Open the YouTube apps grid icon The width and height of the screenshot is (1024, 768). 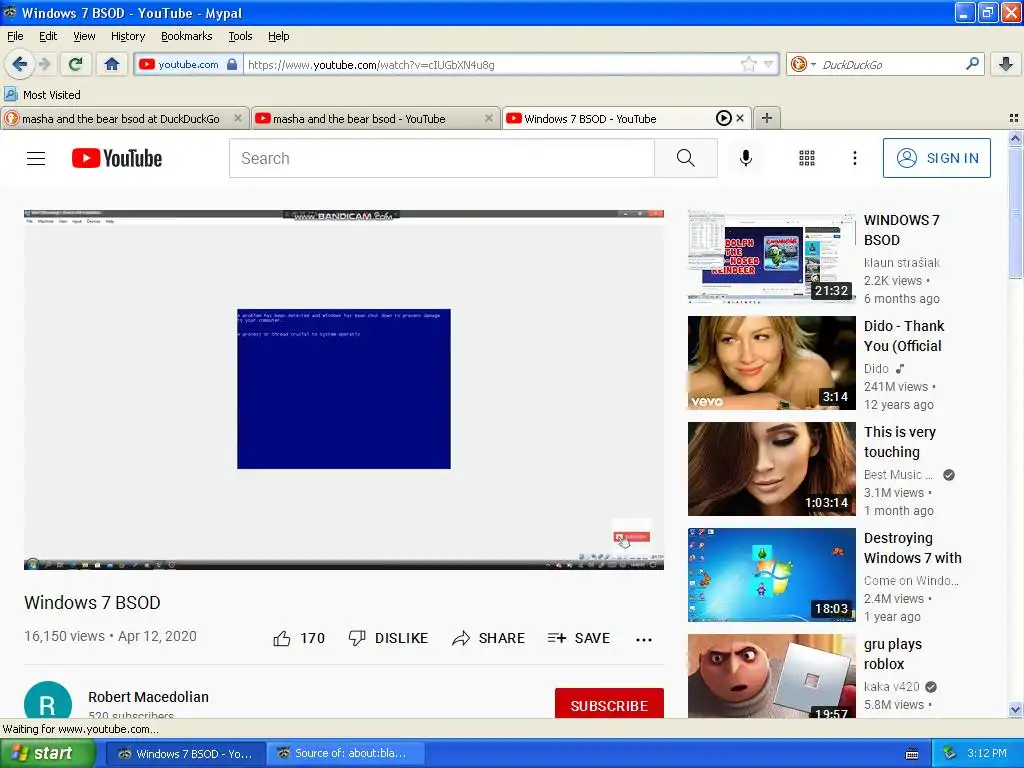pyautogui.click(x=807, y=158)
